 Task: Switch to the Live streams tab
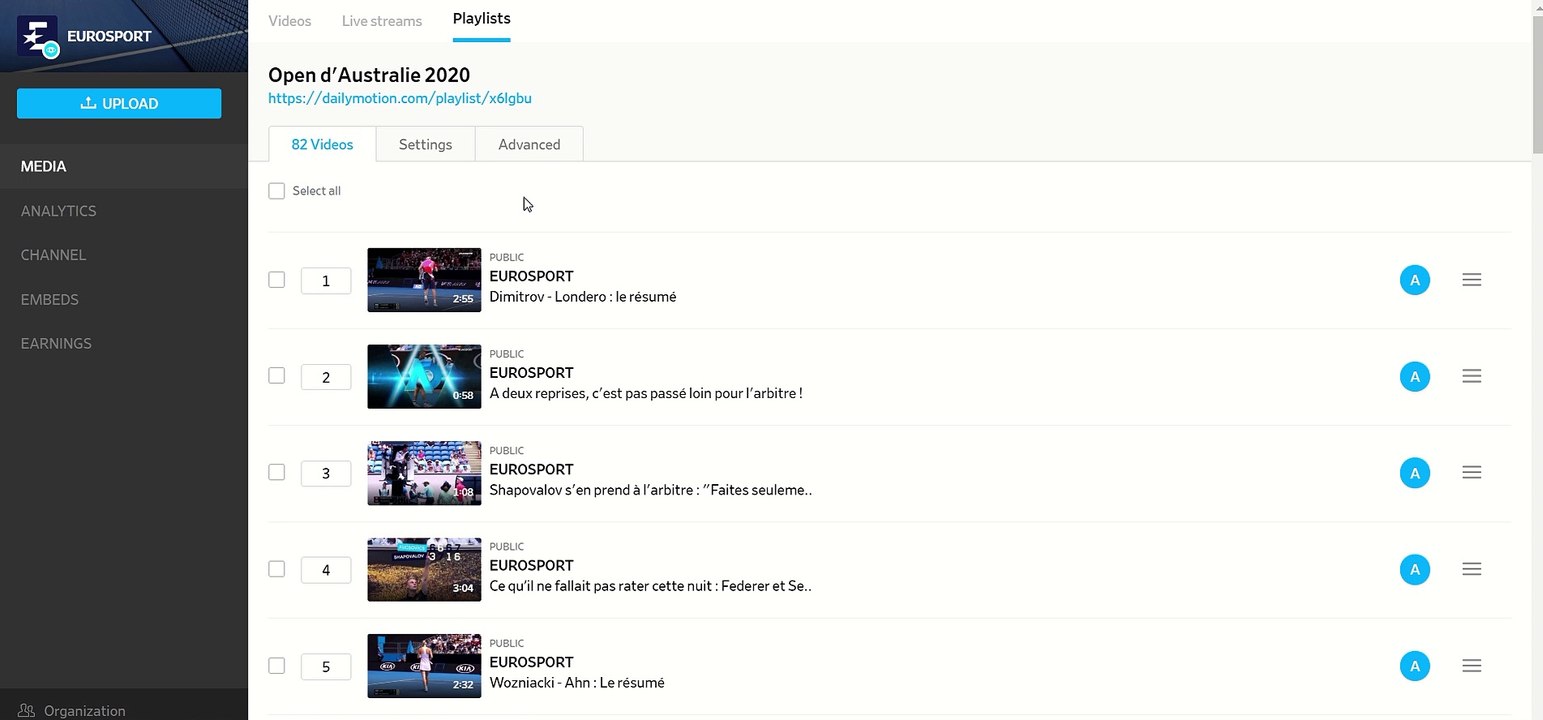(382, 20)
